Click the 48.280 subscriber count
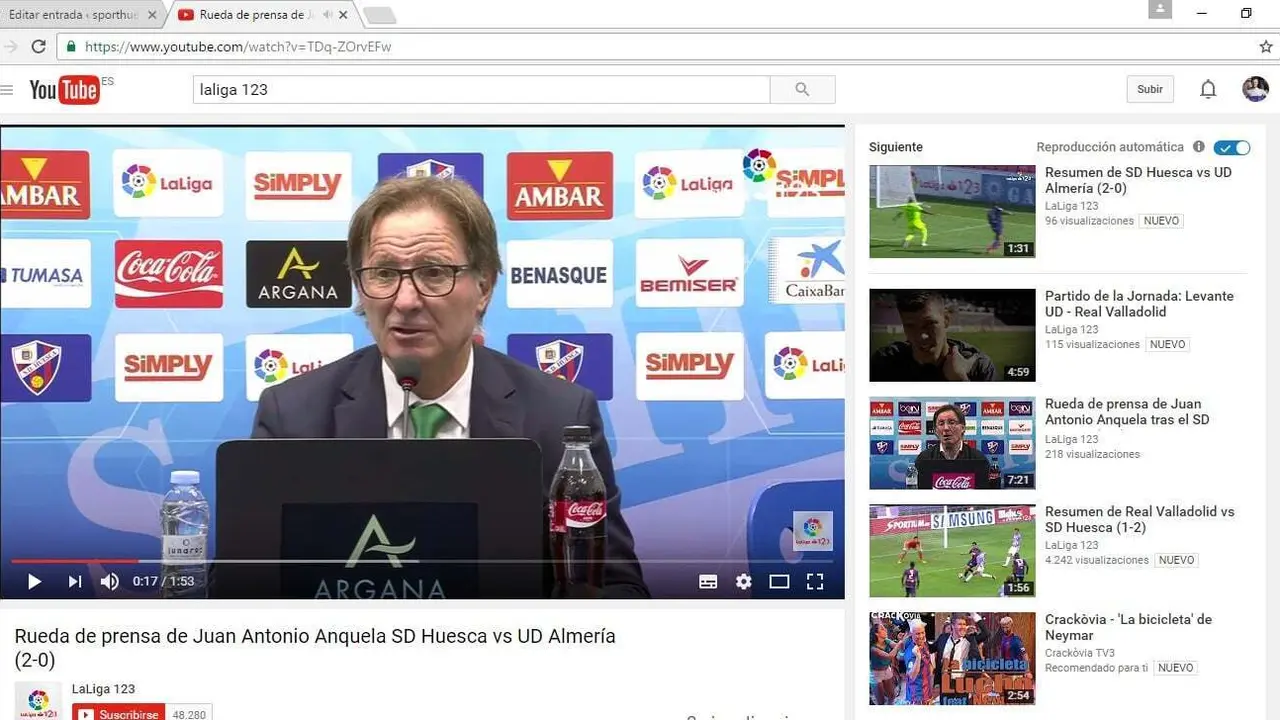The height and width of the screenshot is (720, 1280). click(190, 714)
